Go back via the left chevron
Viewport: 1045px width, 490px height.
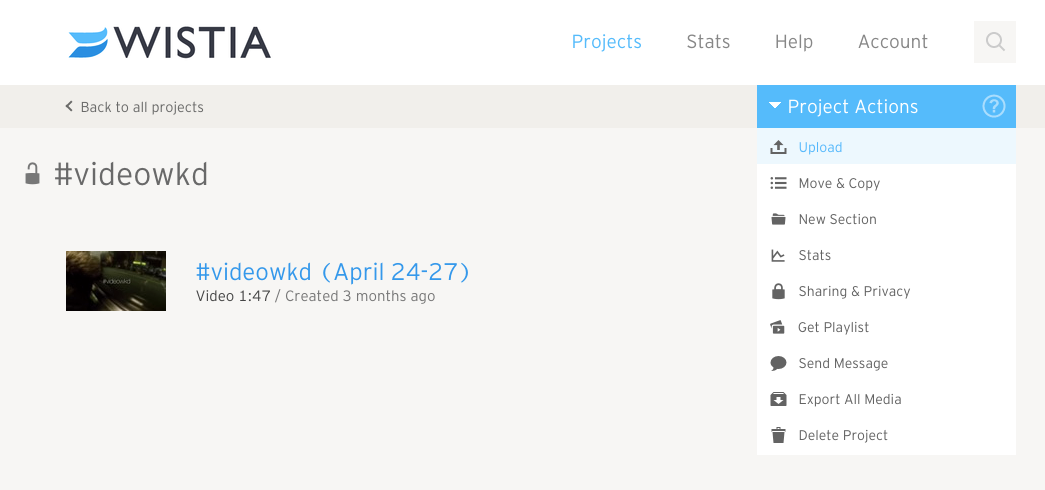click(69, 106)
